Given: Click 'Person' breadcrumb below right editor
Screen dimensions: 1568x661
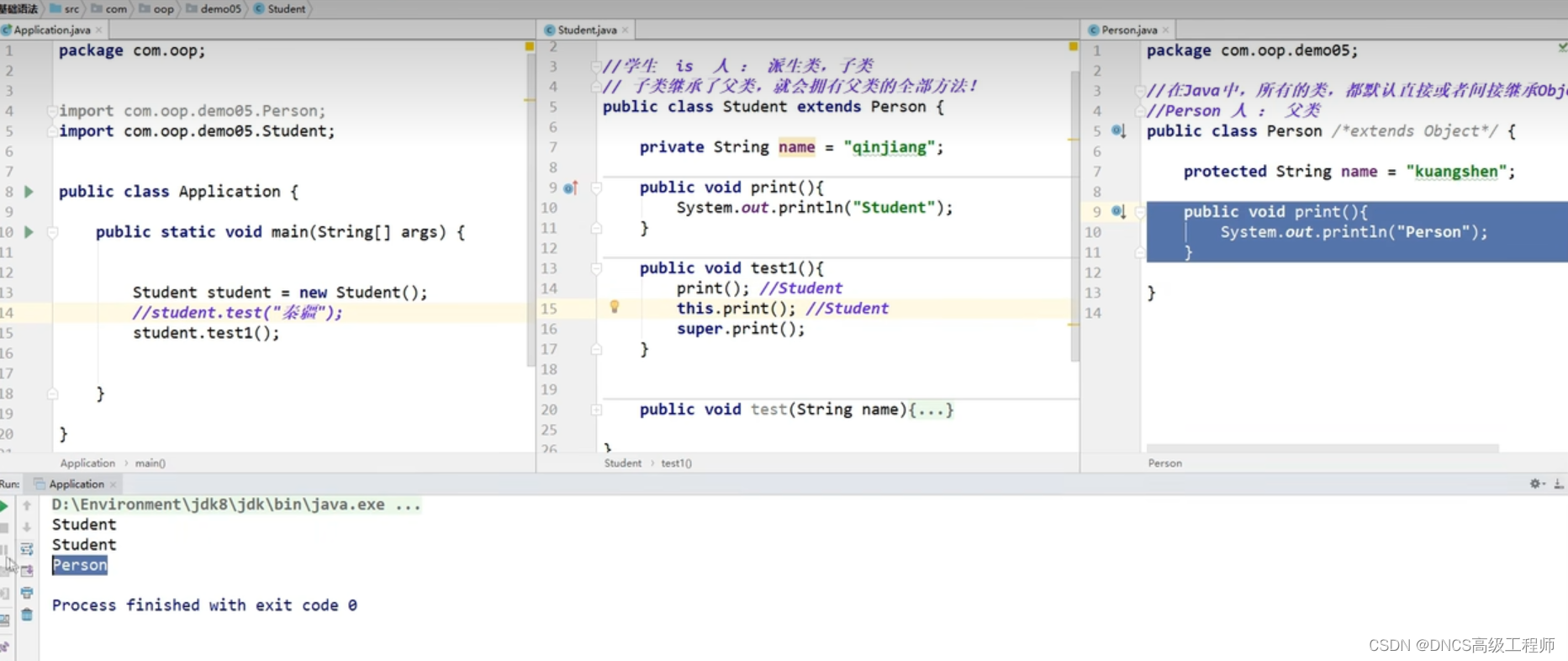Looking at the screenshot, I should coord(1164,463).
